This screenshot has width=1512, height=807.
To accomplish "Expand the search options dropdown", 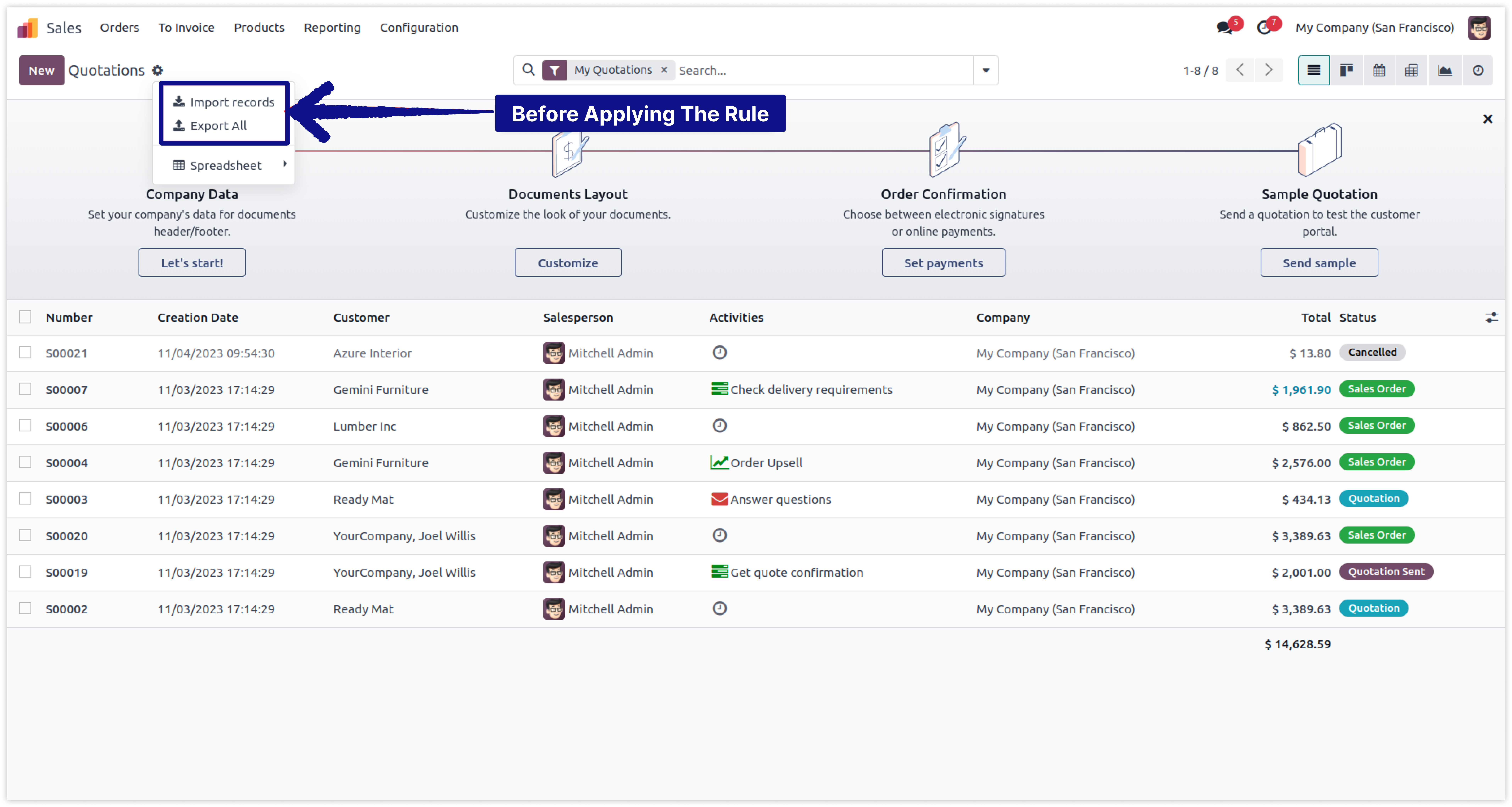I will coord(986,70).
